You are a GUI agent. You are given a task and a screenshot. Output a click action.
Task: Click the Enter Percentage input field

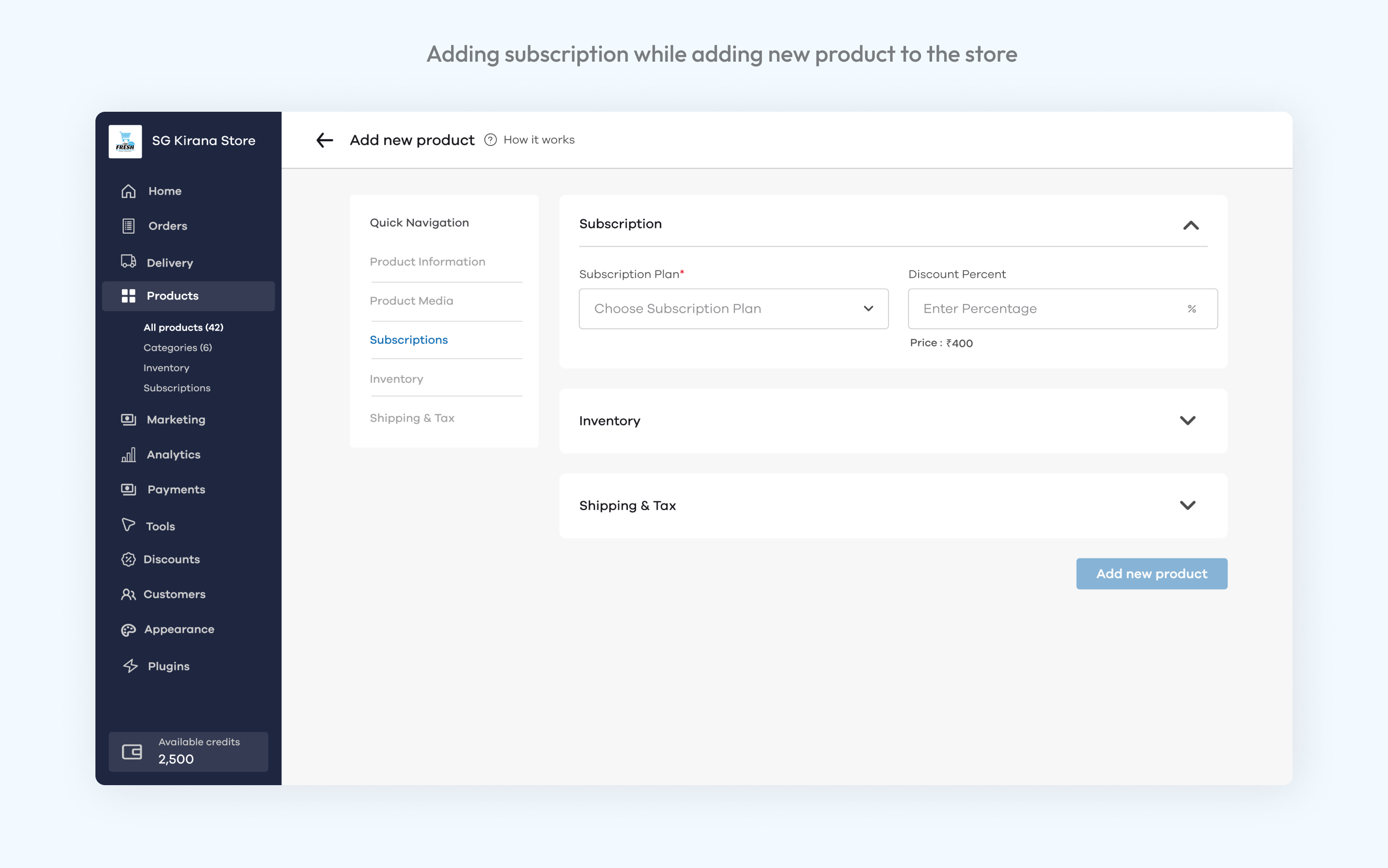(1062, 309)
